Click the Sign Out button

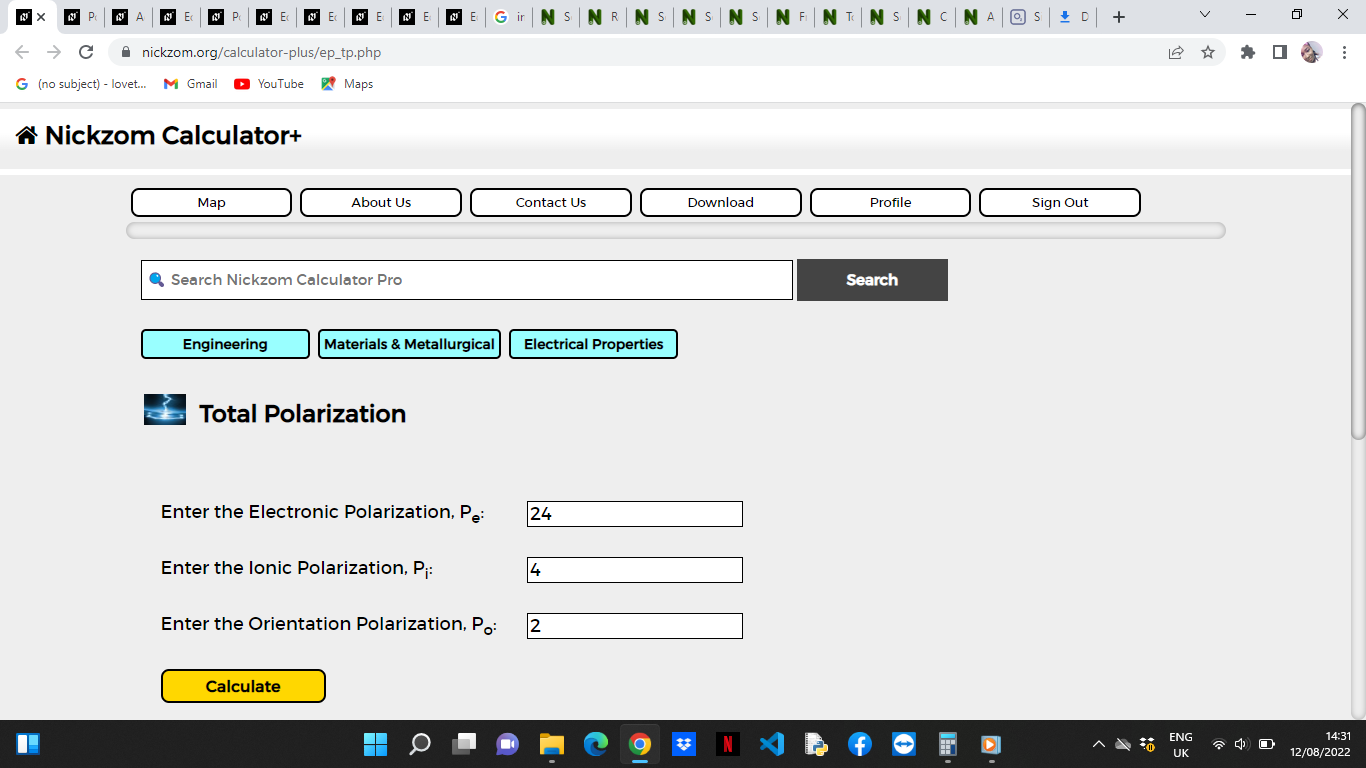coord(1060,202)
